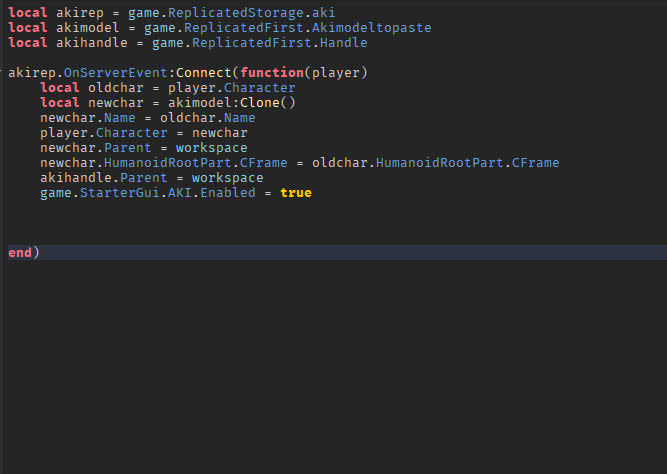This screenshot has height=474, width=667.
Task: Click 'ReplicatedFirst' on the akihandle declaration line
Action: pos(251,43)
